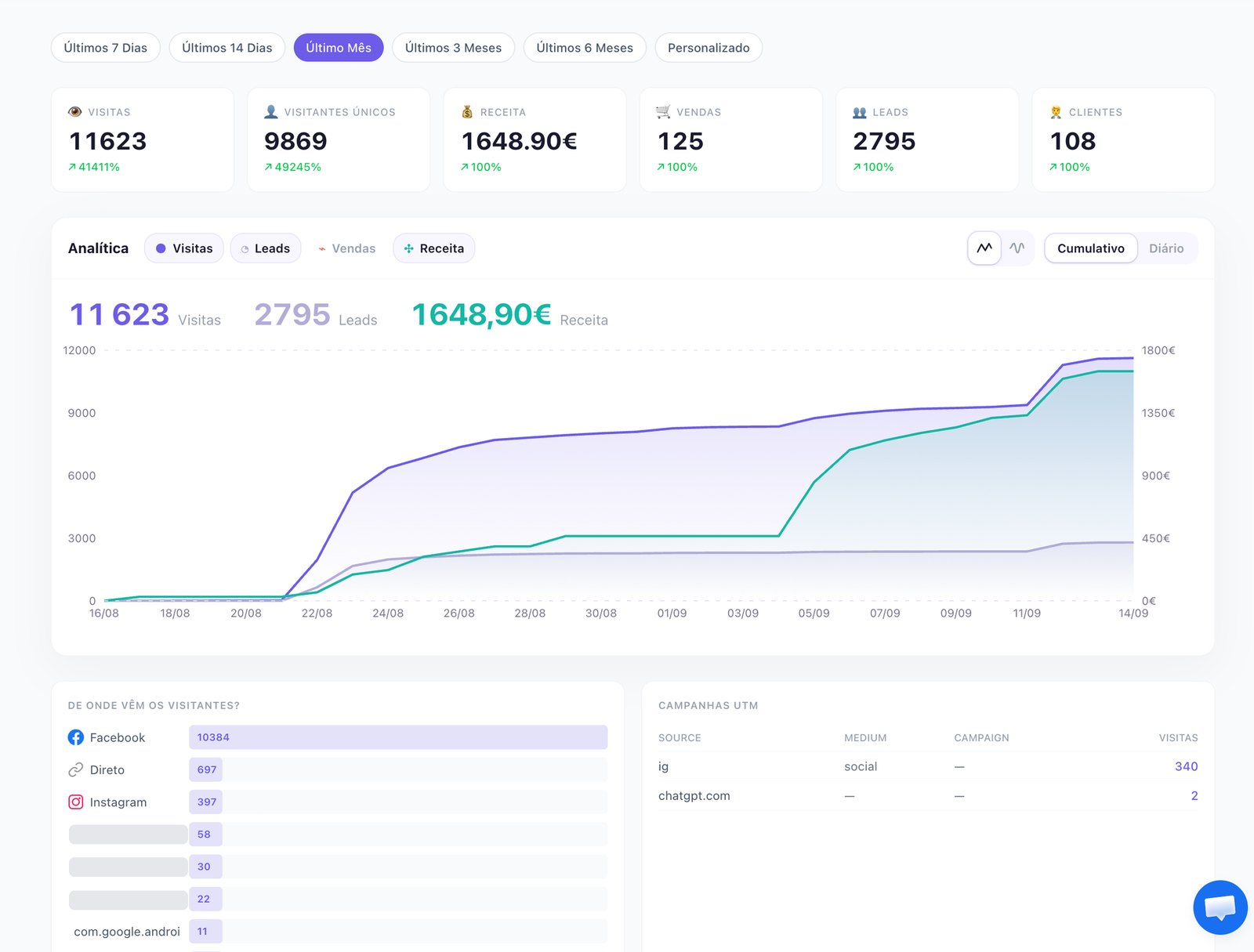Click the Facebook logo icon
1254x952 pixels.
76,737
